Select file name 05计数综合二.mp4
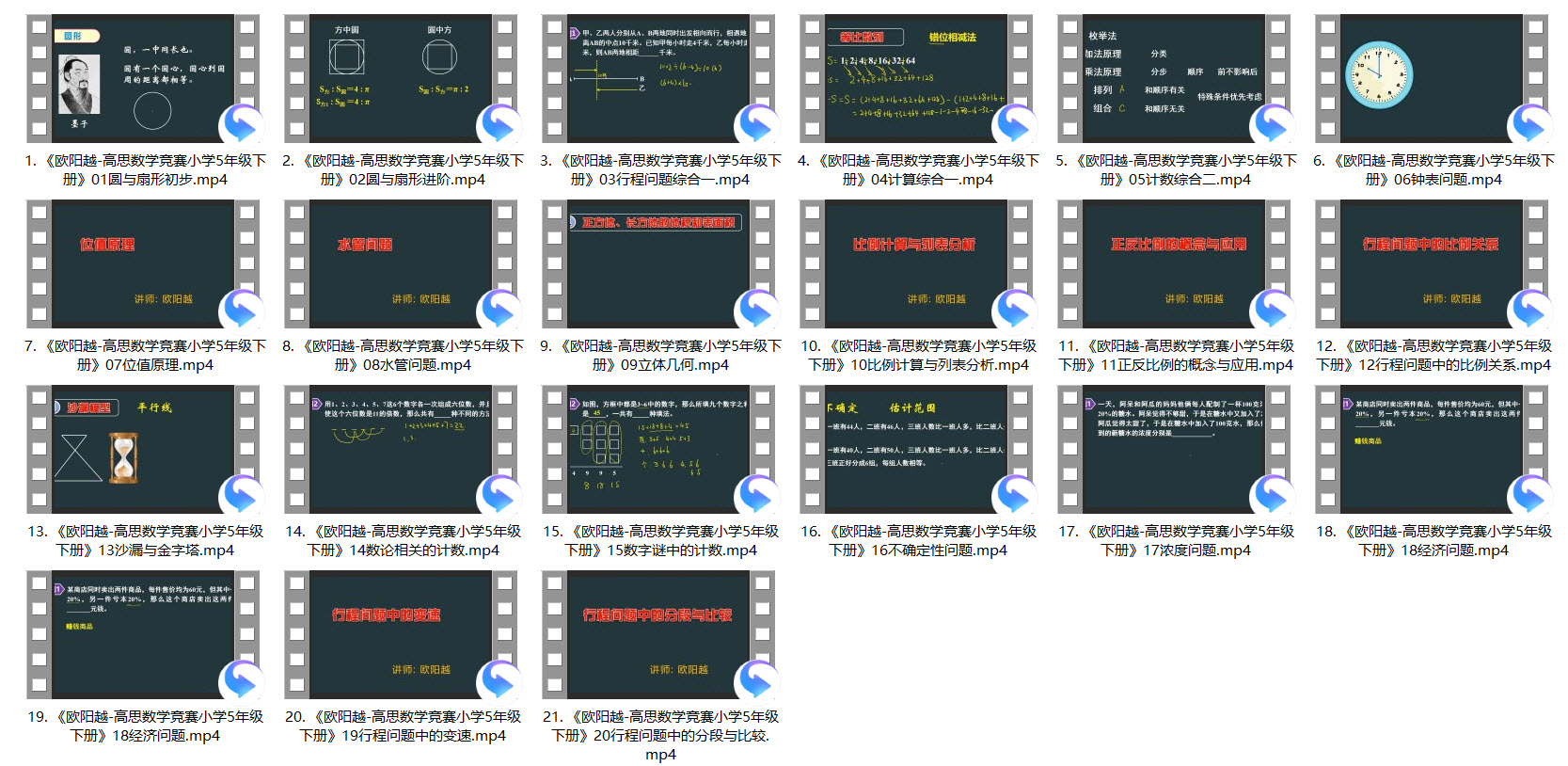1568x766 pixels. pyautogui.click(x=1176, y=170)
